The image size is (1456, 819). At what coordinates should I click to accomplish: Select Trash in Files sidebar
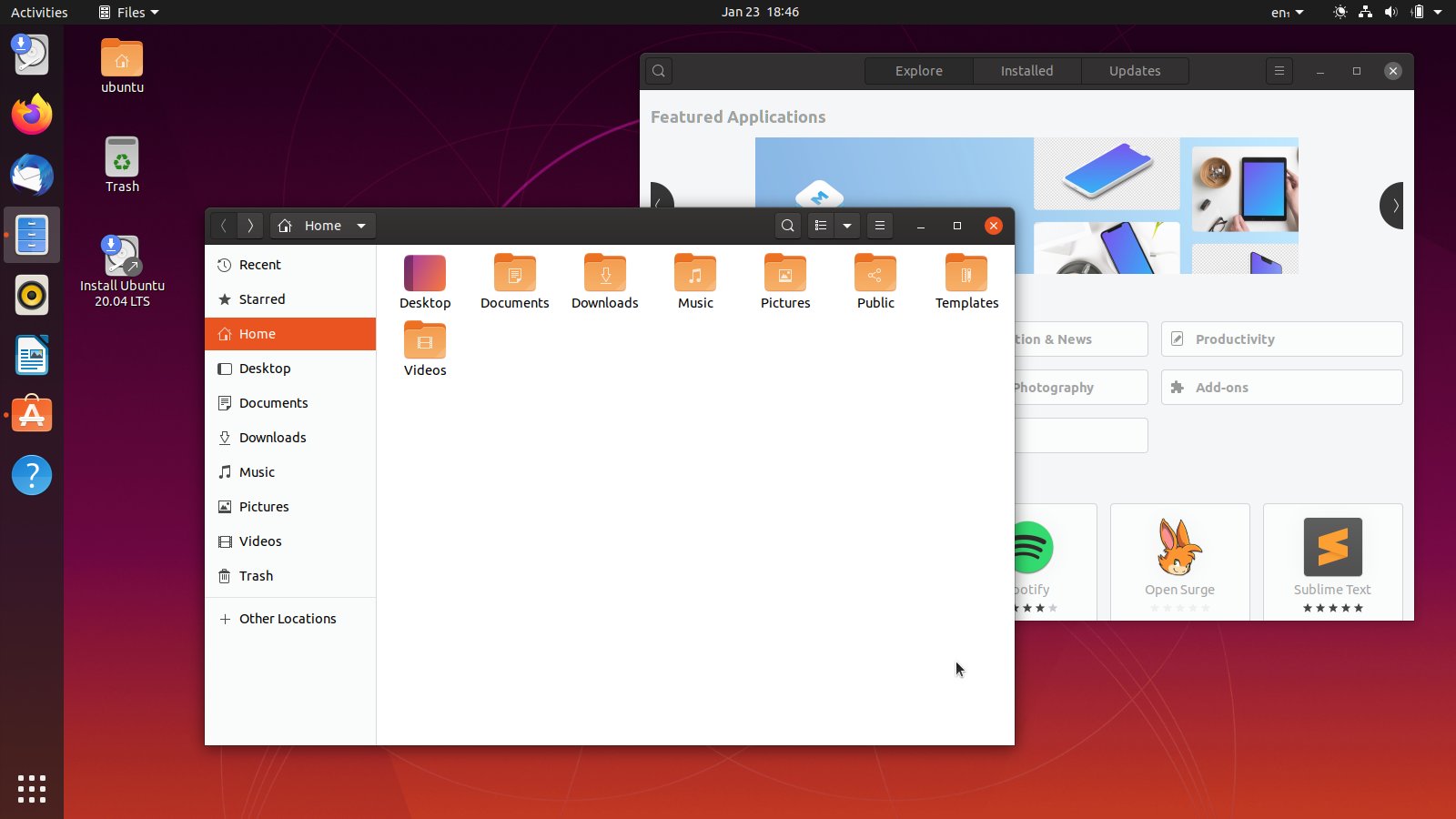click(290, 576)
